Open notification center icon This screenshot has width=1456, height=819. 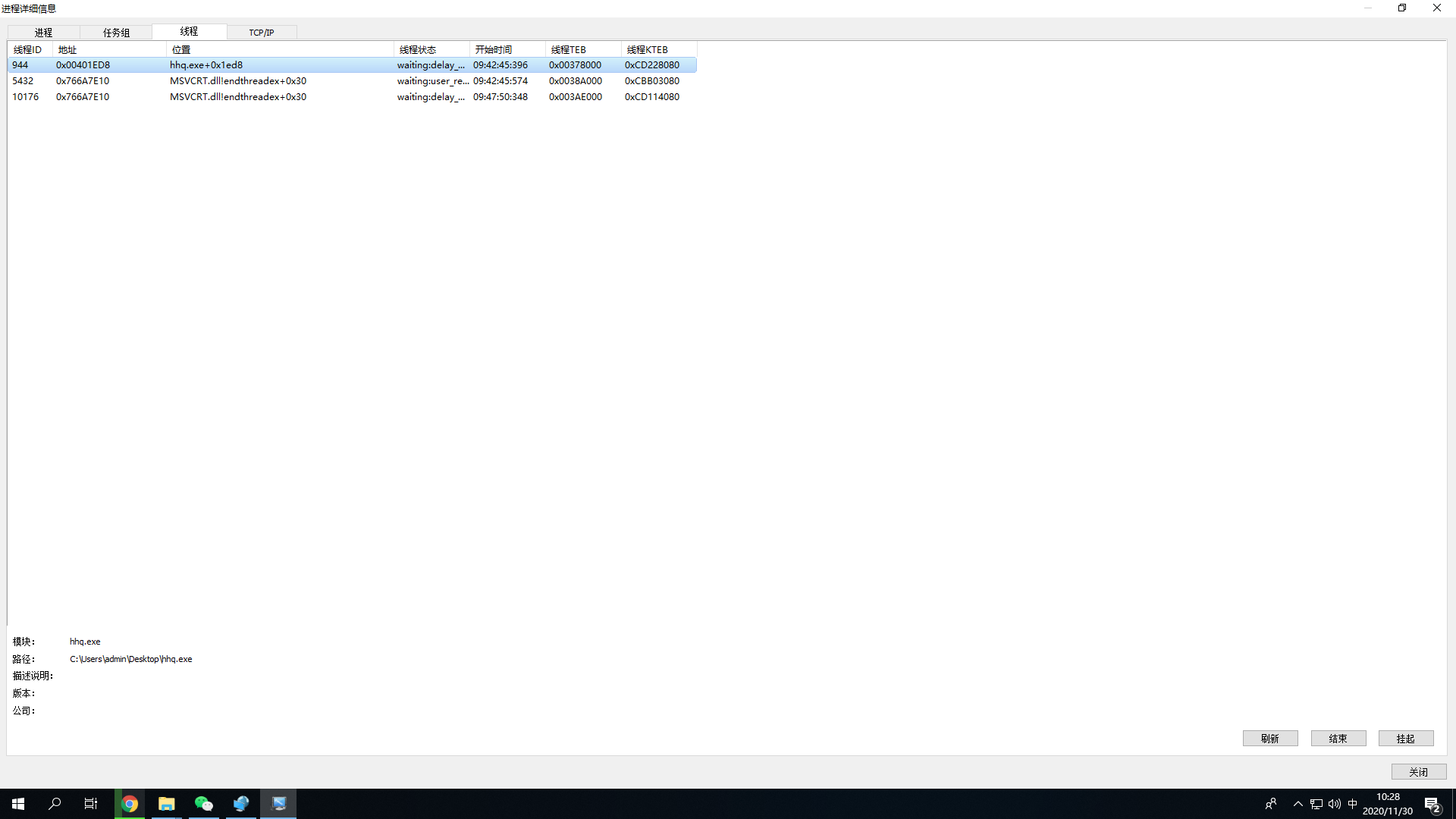coord(1432,805)
